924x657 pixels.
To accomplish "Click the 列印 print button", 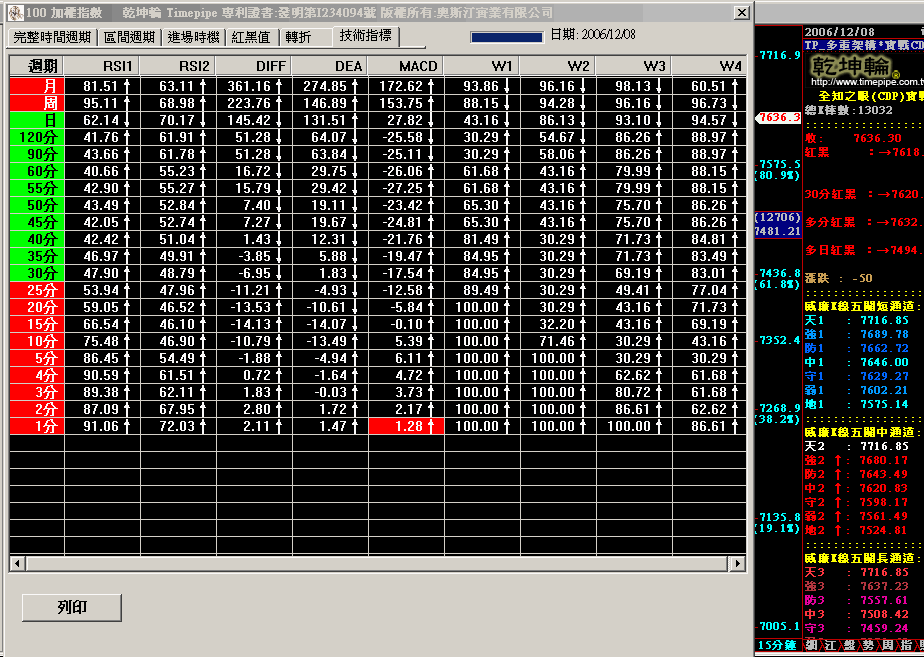I will [72, 606].
